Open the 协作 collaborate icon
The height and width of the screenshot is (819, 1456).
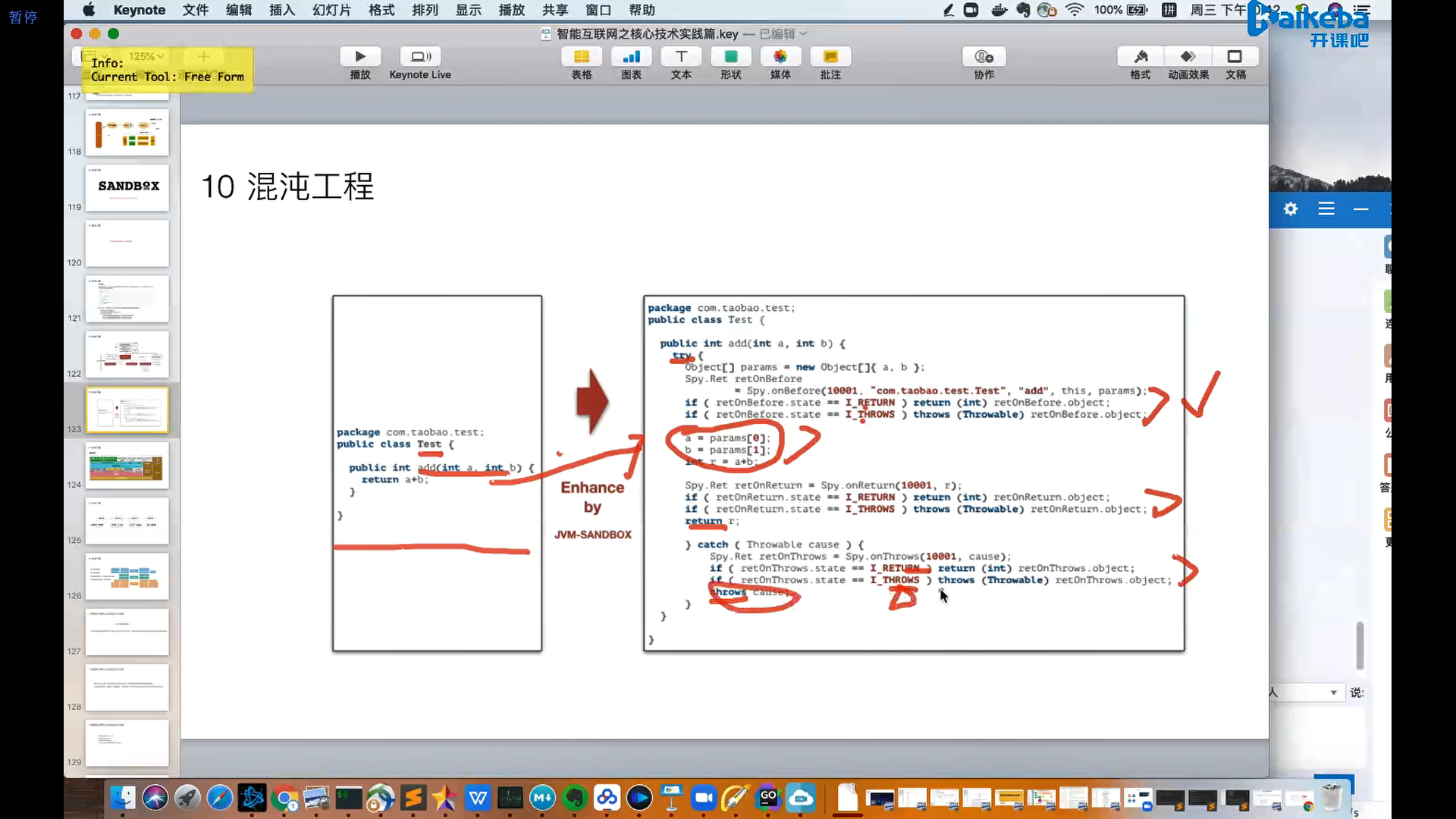984,57
